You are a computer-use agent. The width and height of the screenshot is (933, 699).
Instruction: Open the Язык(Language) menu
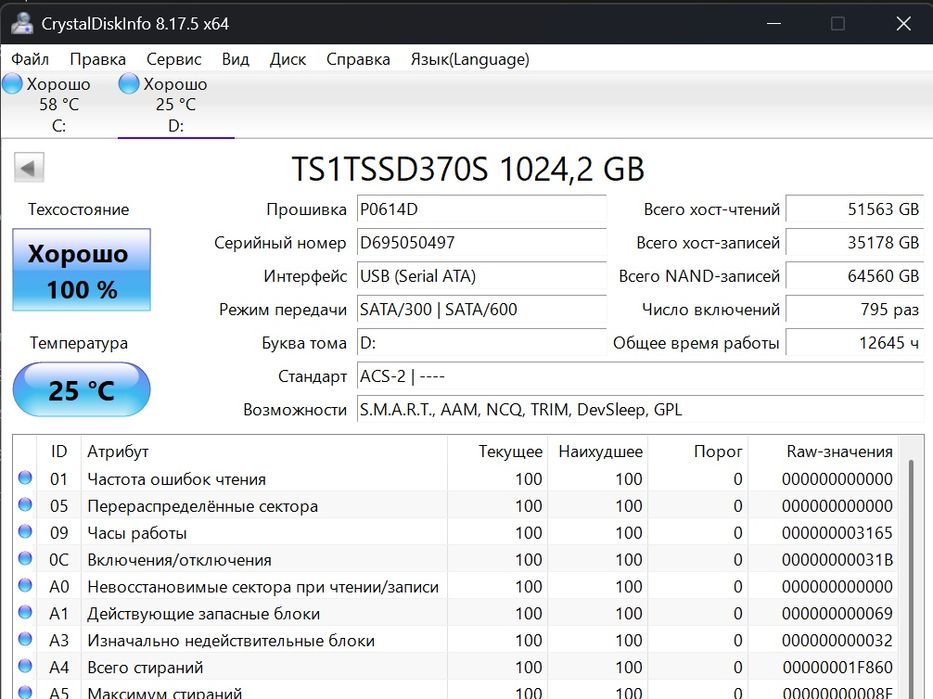(x=469, y=59)
